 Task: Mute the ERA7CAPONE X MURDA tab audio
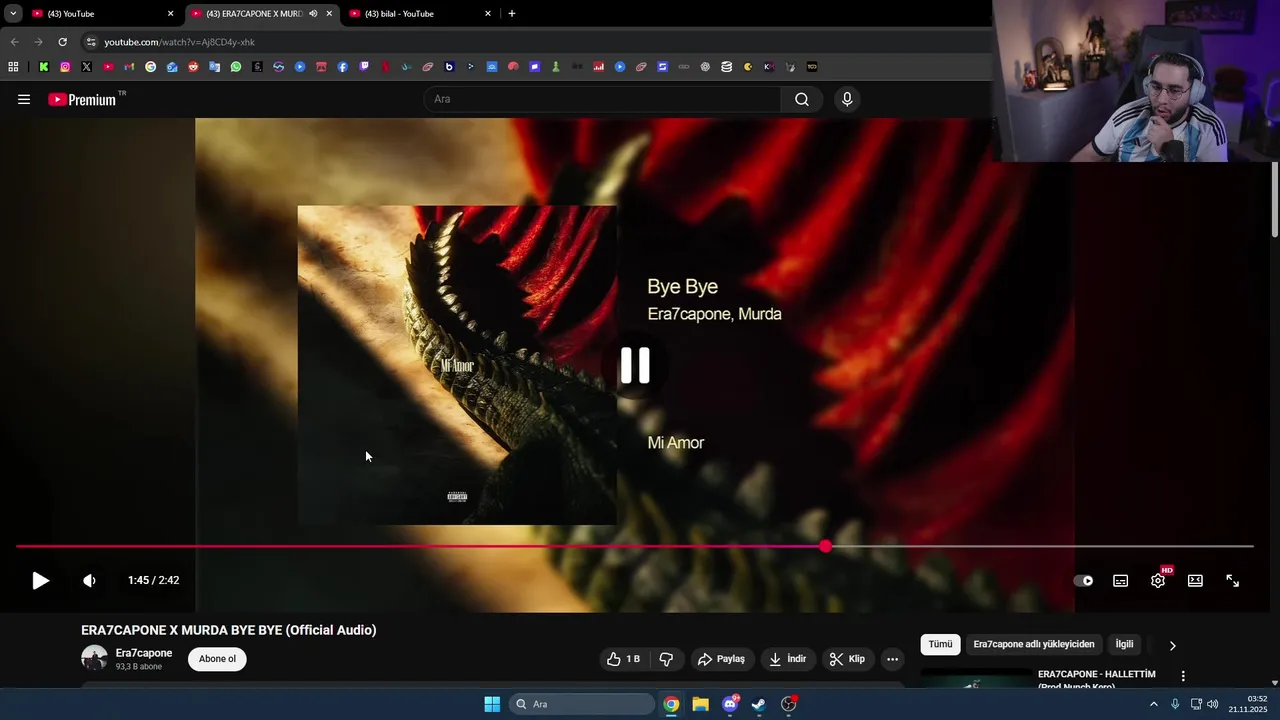pos(313,14)
